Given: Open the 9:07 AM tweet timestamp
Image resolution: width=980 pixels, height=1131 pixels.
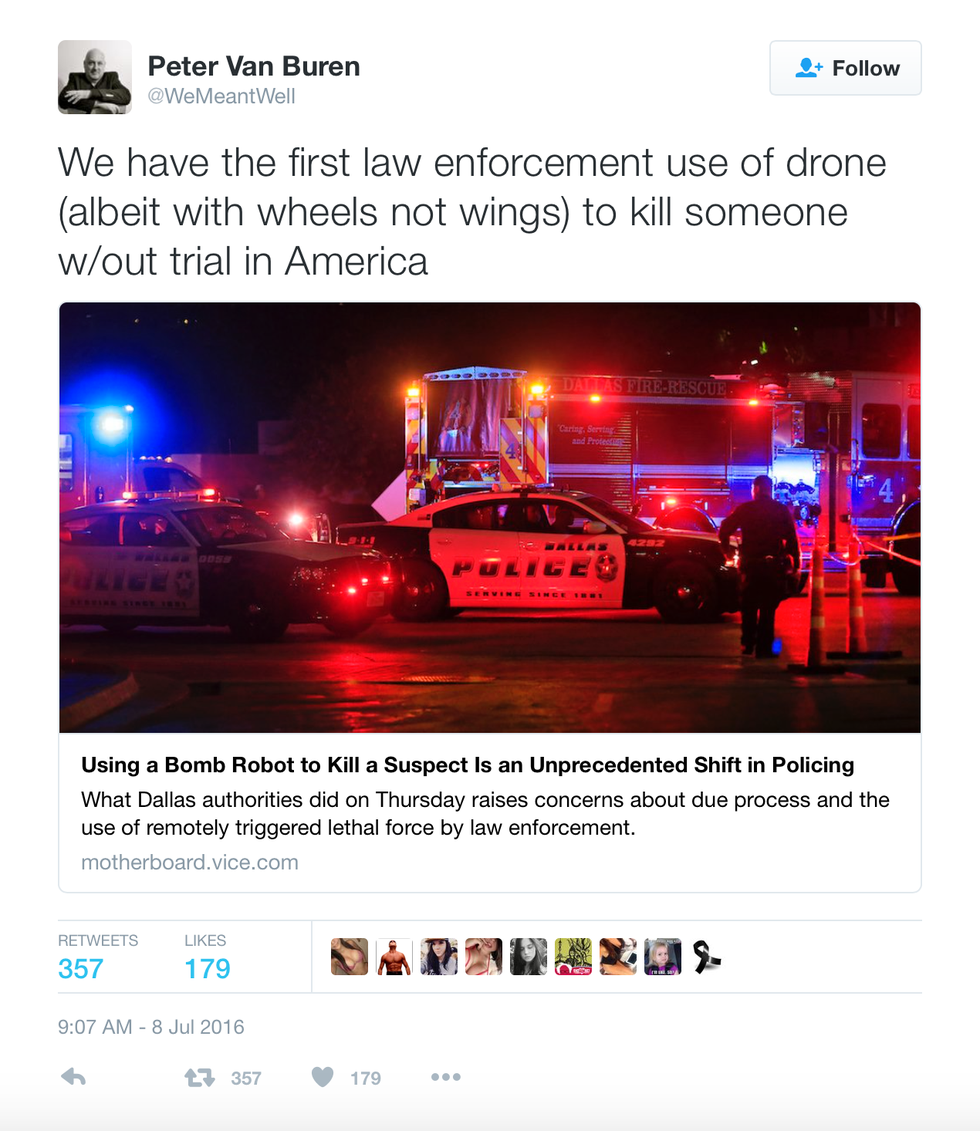Looking at the screenshot, I should [x=151, y=1026].
